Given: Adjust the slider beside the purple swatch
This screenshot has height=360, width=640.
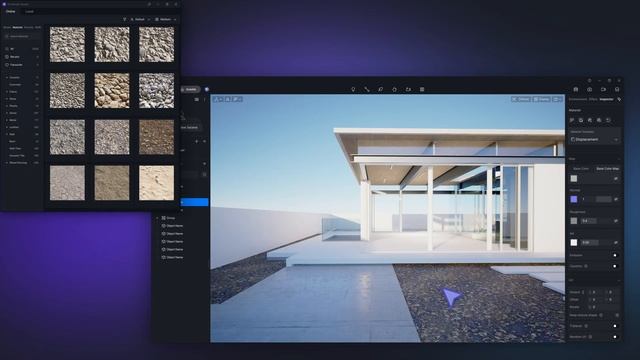Looking at the screenshot, I should click(x=603, y=199).
